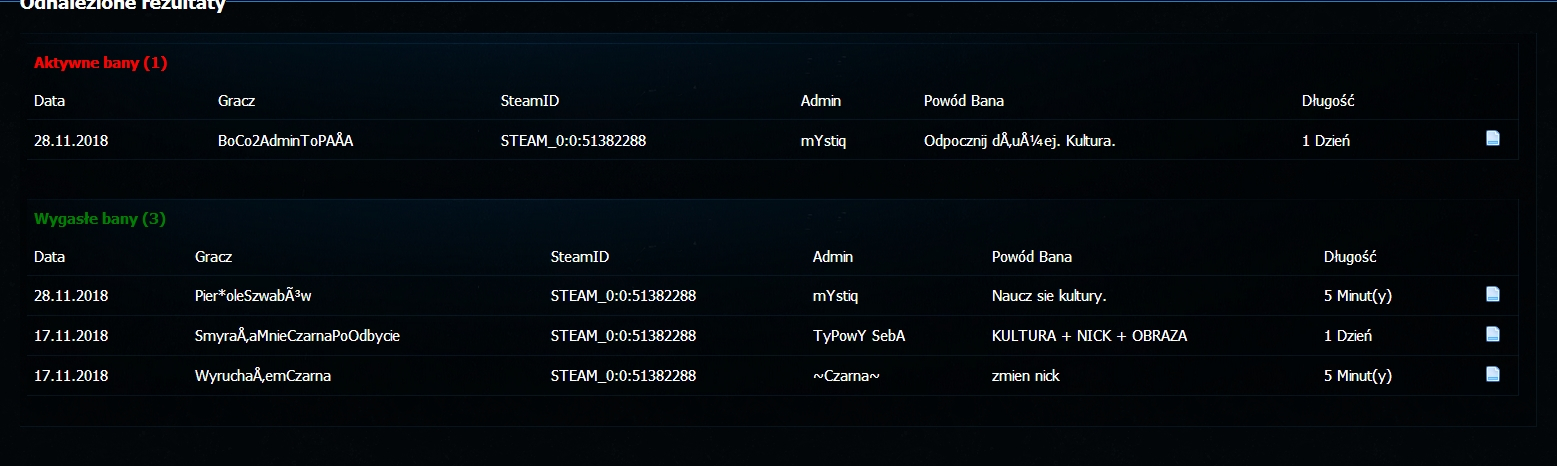
Task: Click details icon for TyPowY SebA ban
Action: coord(1492,334)
